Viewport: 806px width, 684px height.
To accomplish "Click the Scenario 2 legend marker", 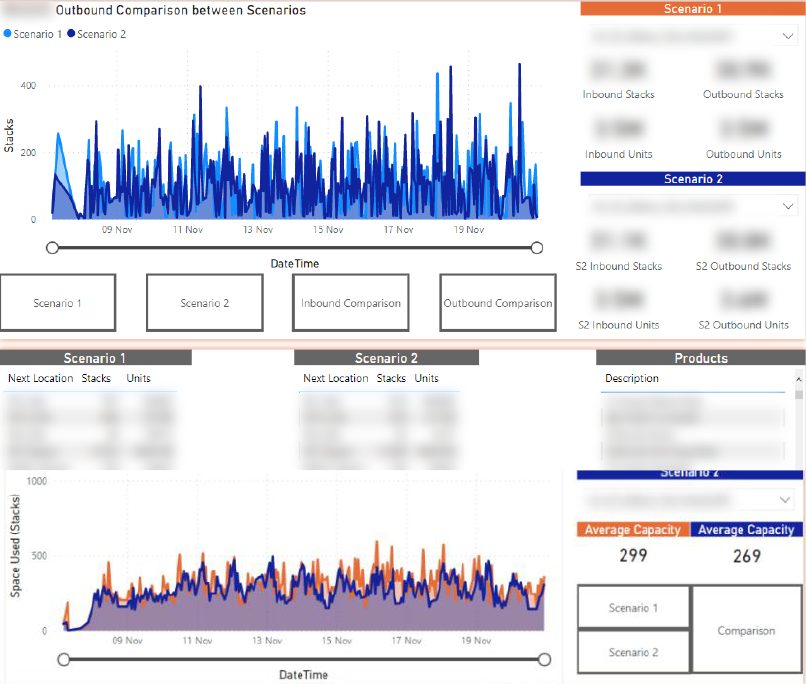I will pyautogui.click(x=72, y=34).
